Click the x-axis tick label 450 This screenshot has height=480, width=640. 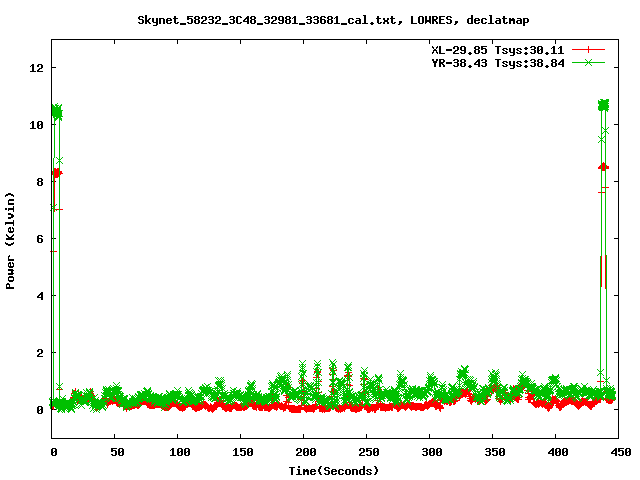[621, 452]
